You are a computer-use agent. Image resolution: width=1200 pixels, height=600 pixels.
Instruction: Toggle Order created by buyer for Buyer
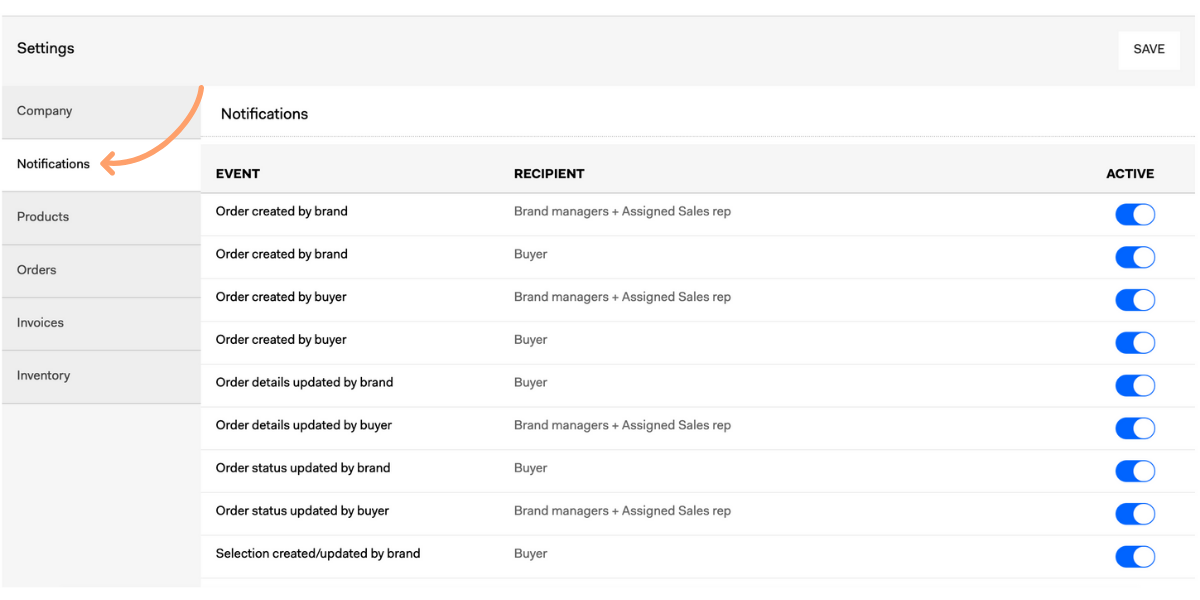click(x=1135, y=343)
